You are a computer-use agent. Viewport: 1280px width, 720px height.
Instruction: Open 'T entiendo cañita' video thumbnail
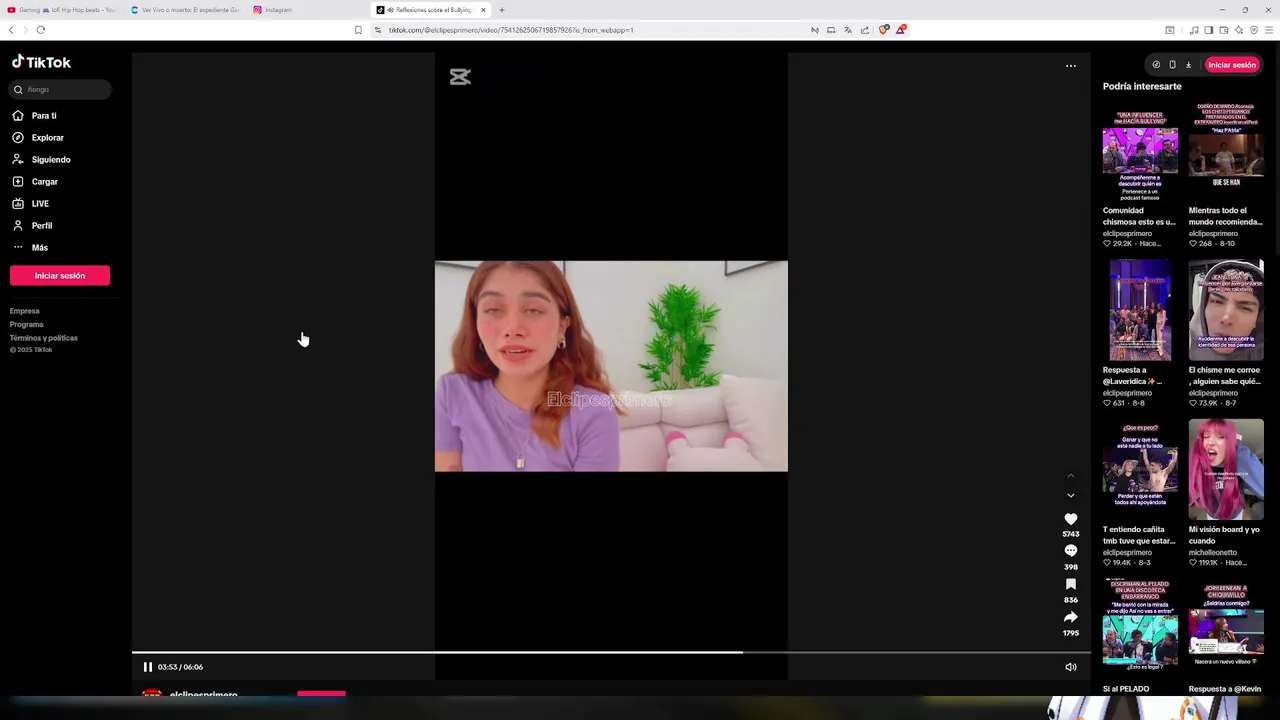coord(1140,469)
